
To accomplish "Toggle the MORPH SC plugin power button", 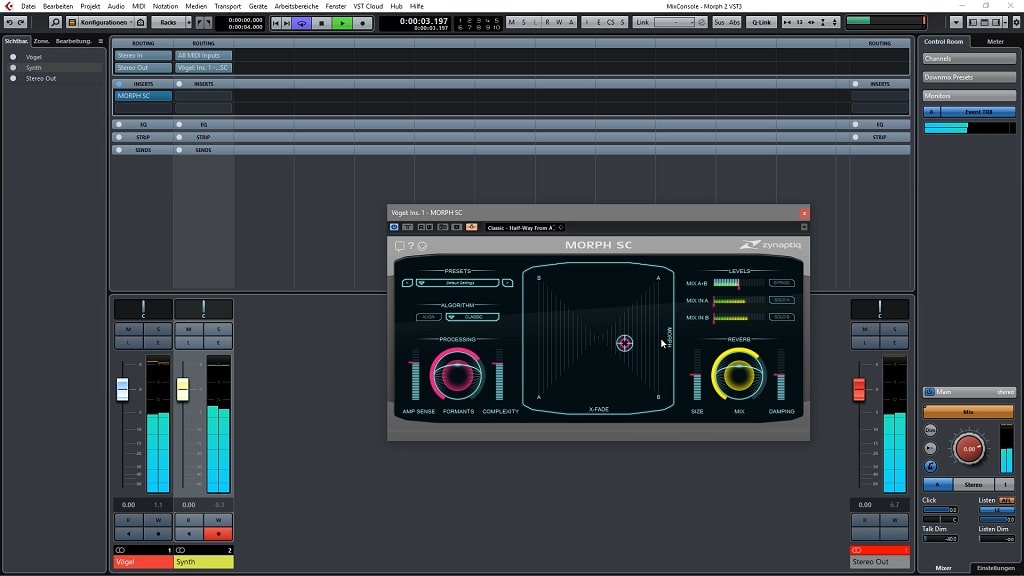I will click(394, 227).
